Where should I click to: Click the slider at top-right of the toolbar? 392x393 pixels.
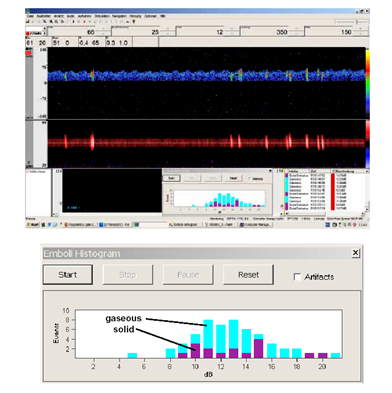pyautogui.click(x=351, y=22)
